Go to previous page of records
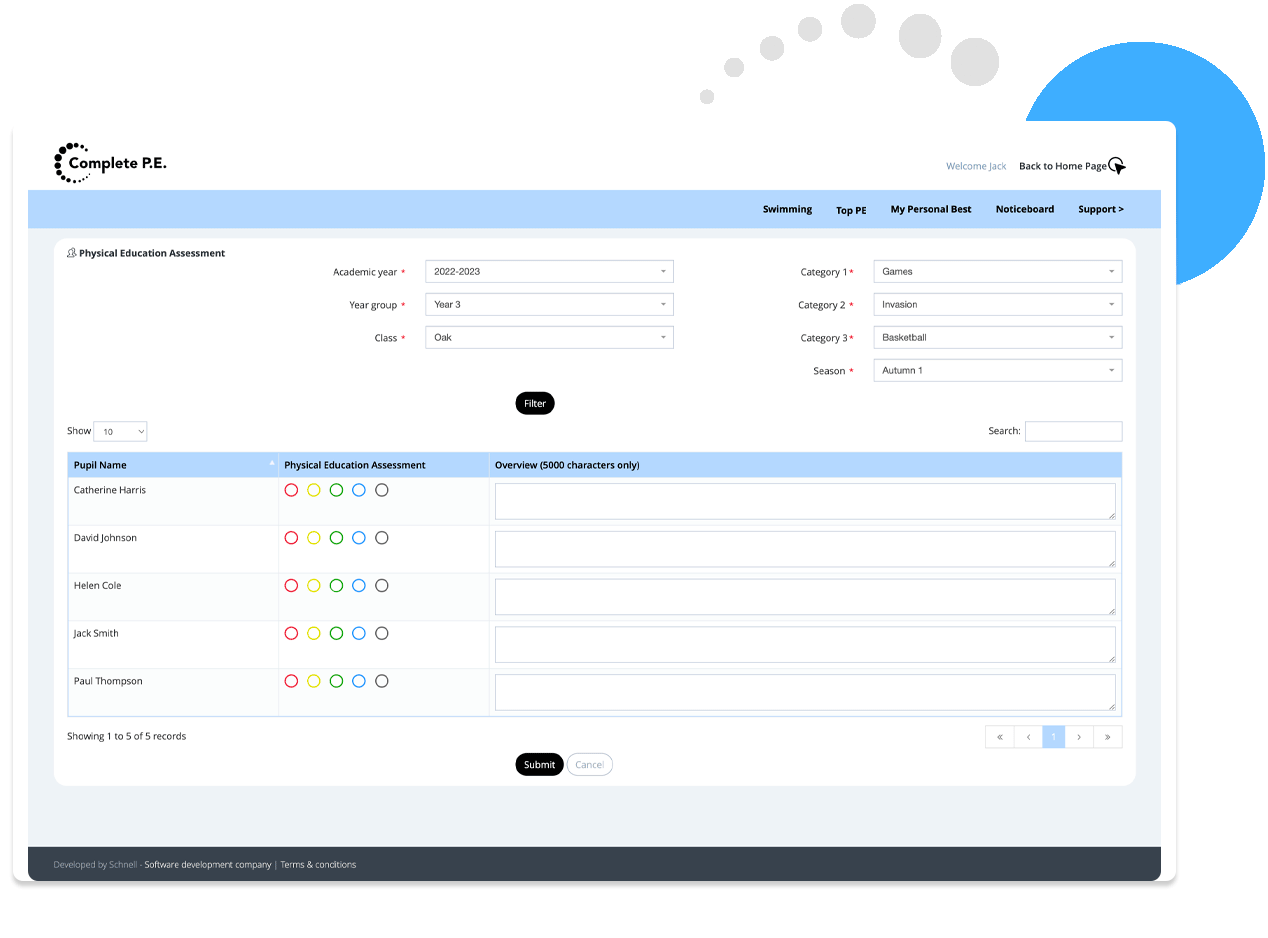 pos(1028,737)
